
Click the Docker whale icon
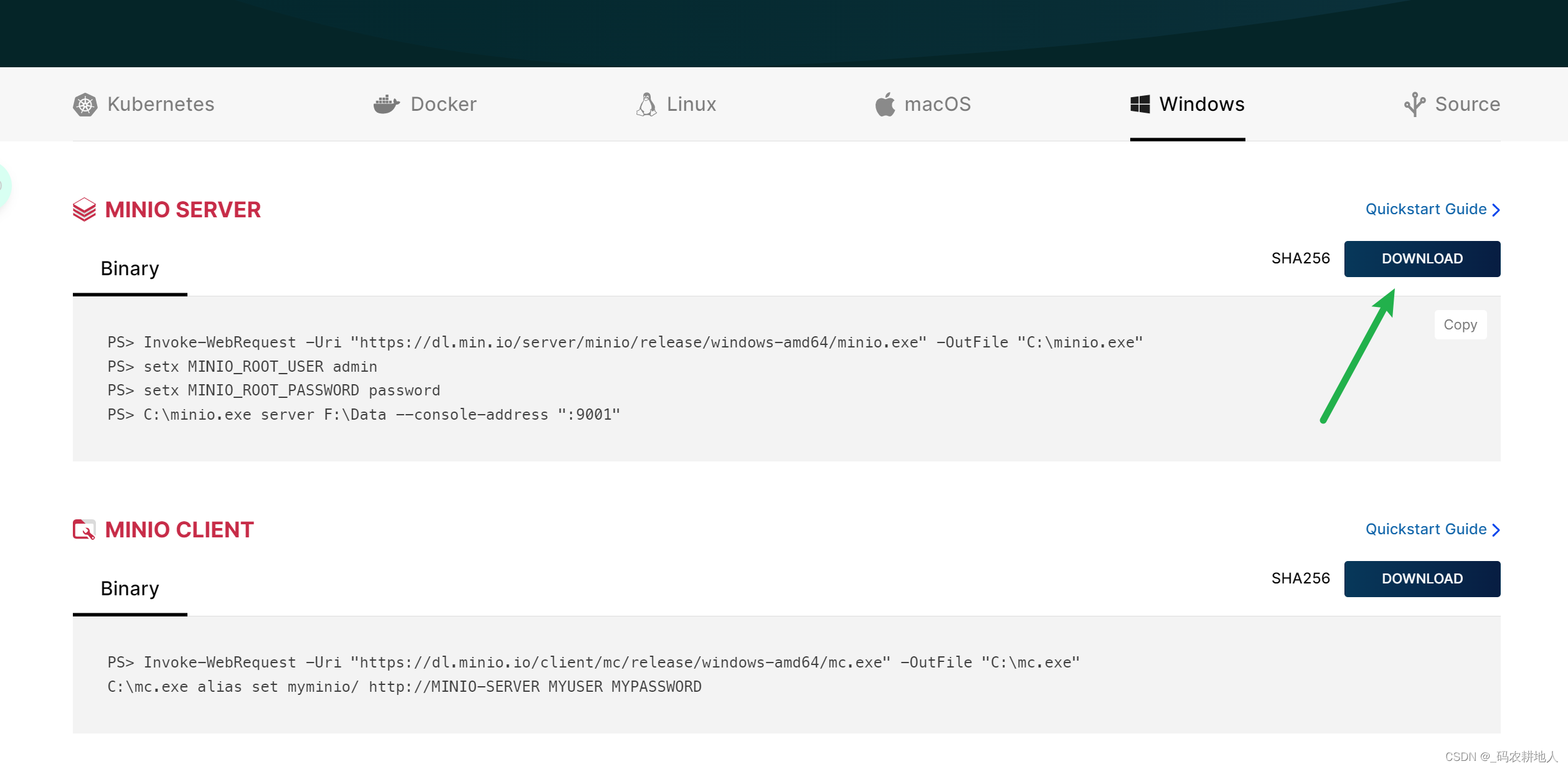click(386, 104)
